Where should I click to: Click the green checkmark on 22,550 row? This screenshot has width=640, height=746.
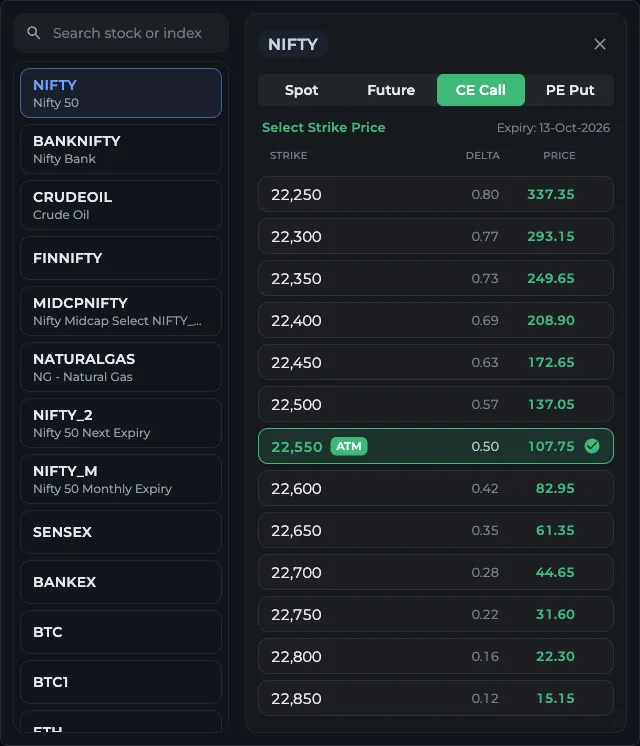pos(592,446)
